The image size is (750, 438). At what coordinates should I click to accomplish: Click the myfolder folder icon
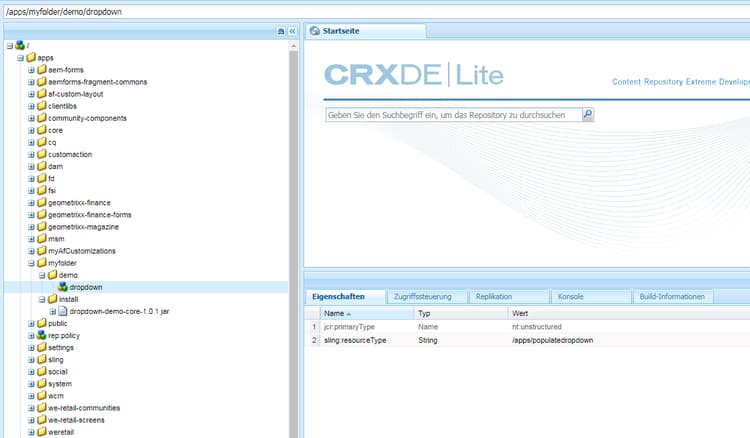pyautogui.click(x=42, y=263)
